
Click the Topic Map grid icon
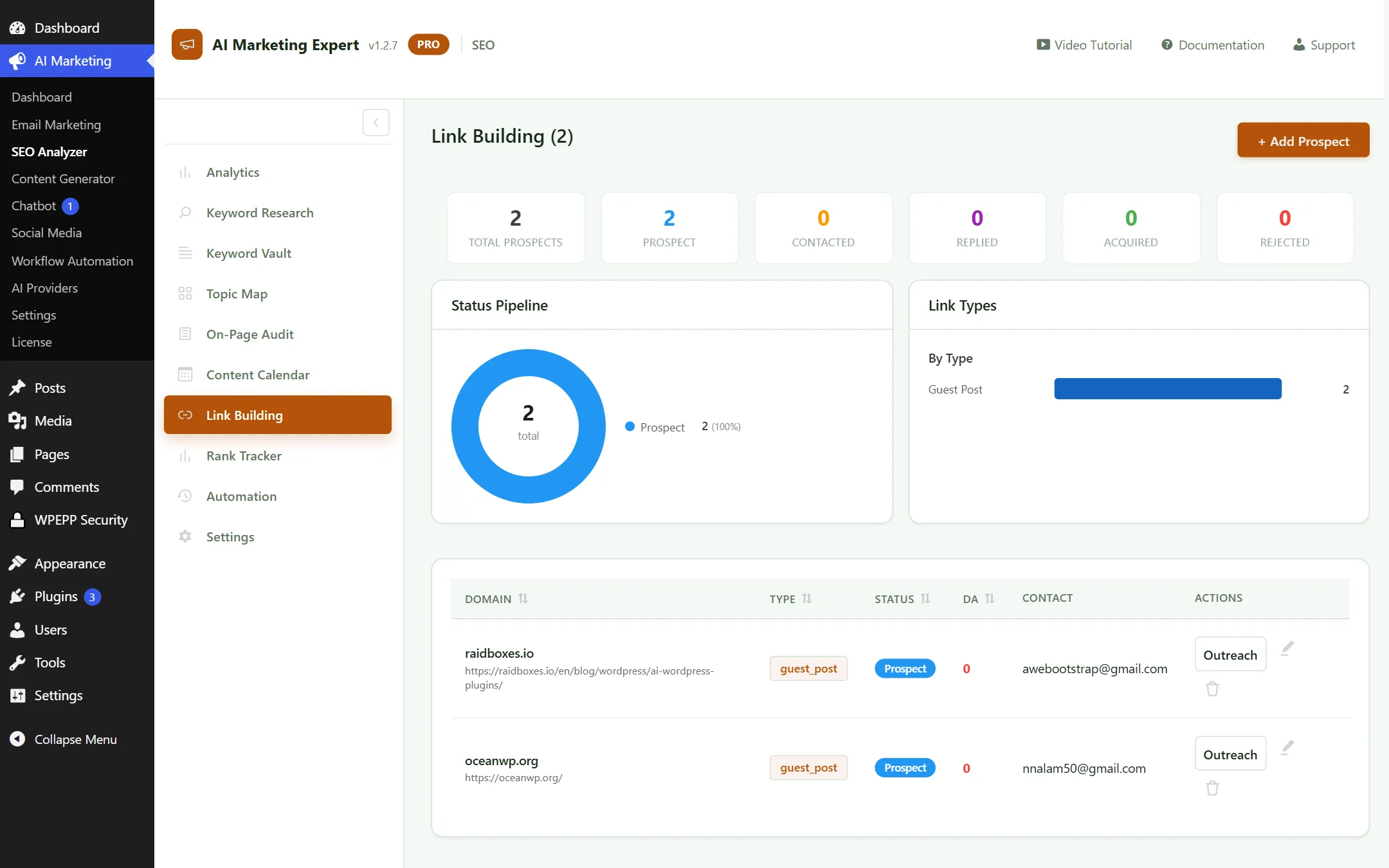click(185, 294)
